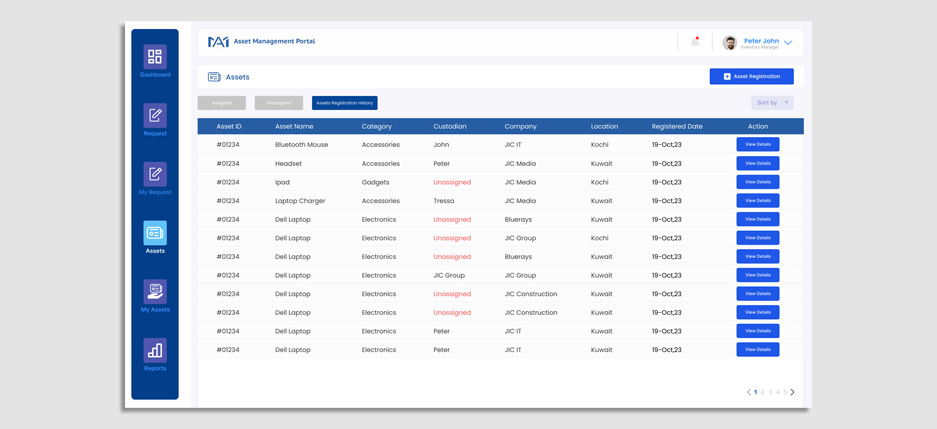View Details for the Bluetooth Mouse row
The height and width of the screenshot is (429, 937).
click(x=757, y=145)
